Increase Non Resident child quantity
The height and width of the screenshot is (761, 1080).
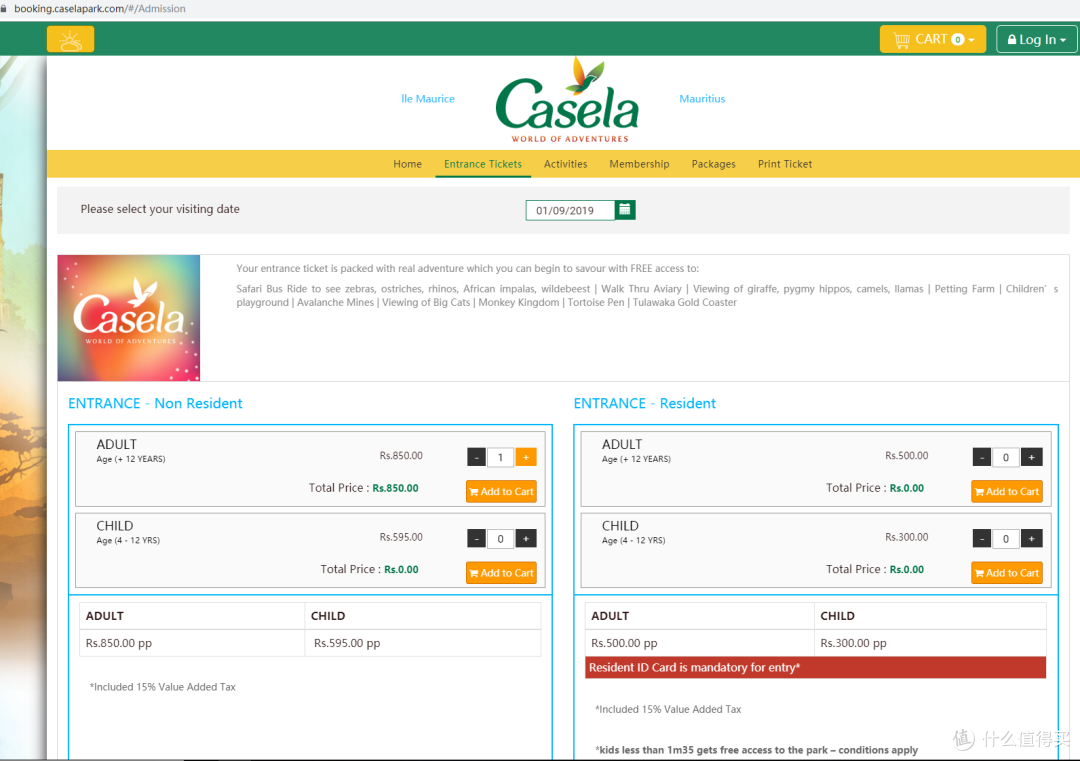click(x=526, y=539)
